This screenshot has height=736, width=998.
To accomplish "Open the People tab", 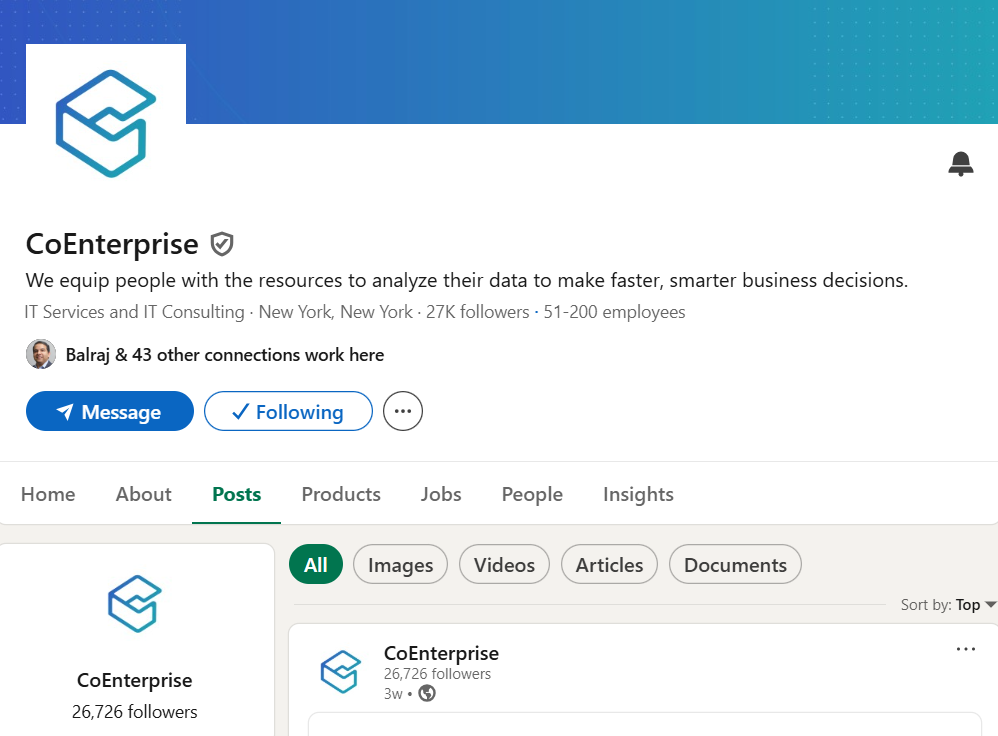I will (x=532, y=494).
